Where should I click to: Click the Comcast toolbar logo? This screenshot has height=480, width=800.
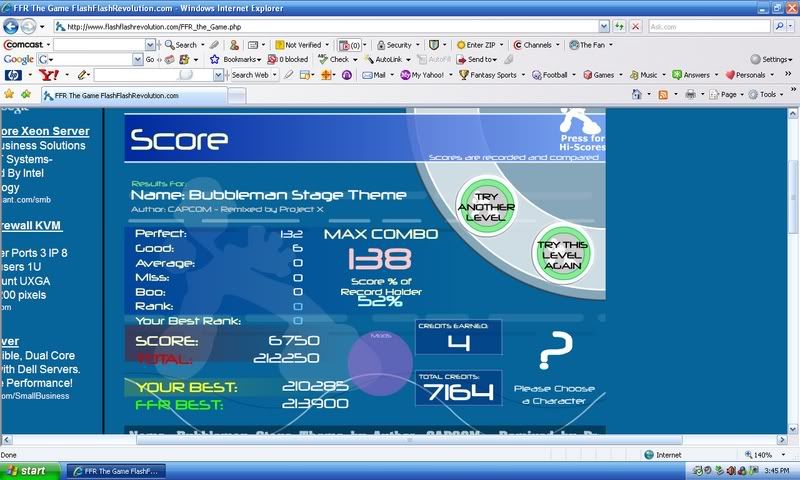point(25,45)
